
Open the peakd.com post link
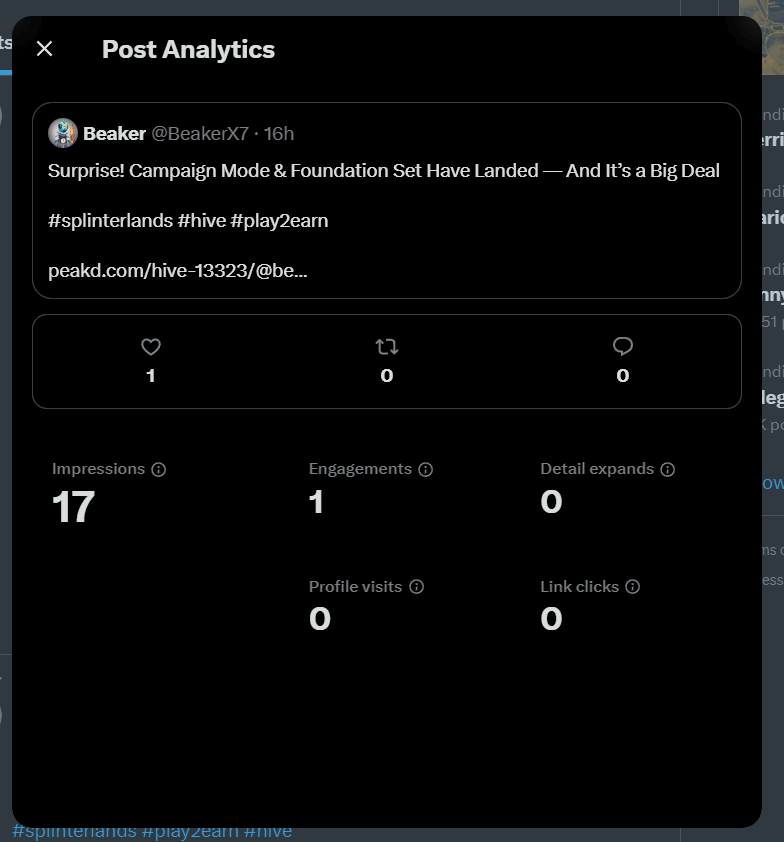pos(178,271)
